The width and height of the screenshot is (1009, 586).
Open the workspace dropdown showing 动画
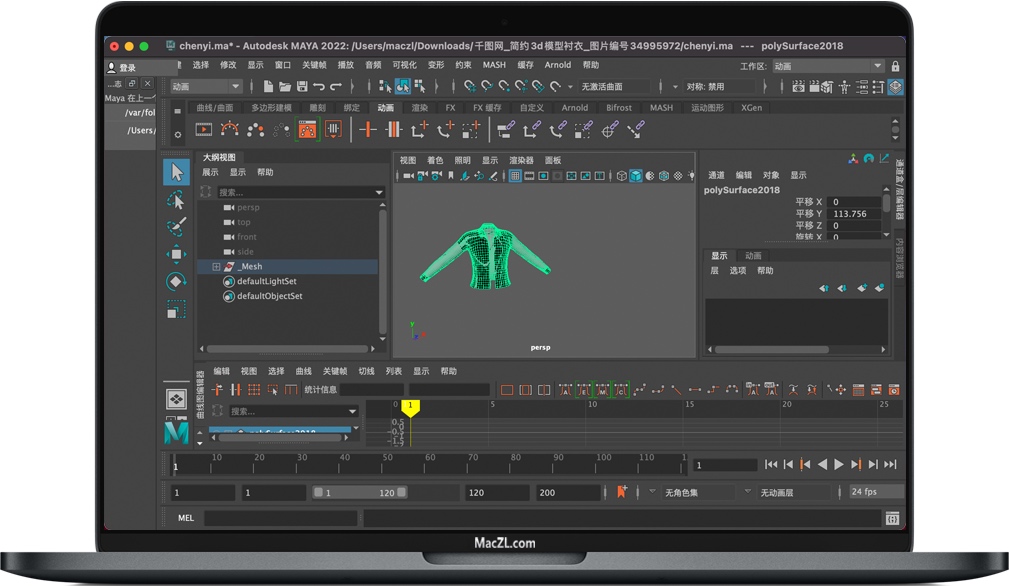828,66
